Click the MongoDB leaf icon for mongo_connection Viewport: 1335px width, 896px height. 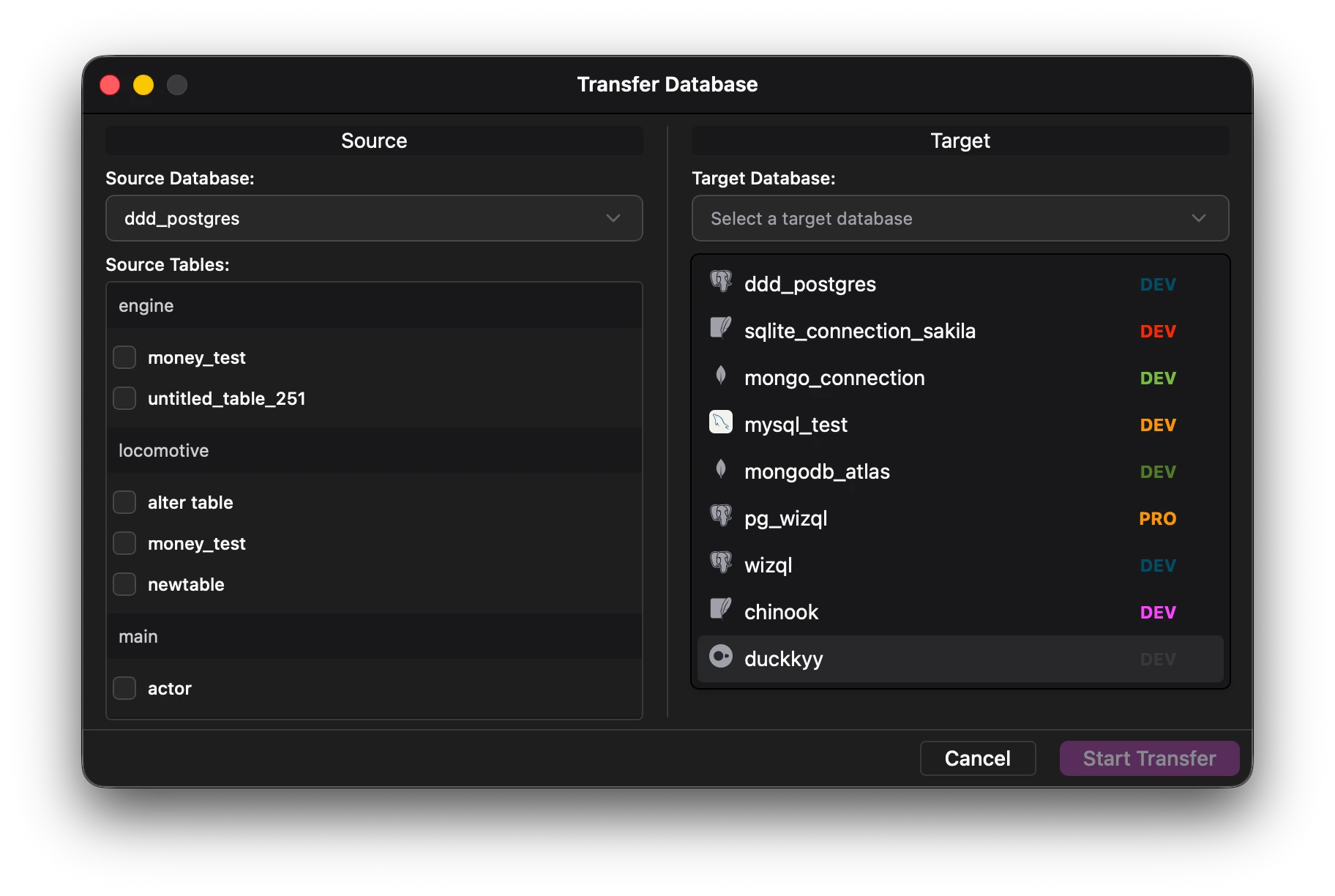click(721, 376)
